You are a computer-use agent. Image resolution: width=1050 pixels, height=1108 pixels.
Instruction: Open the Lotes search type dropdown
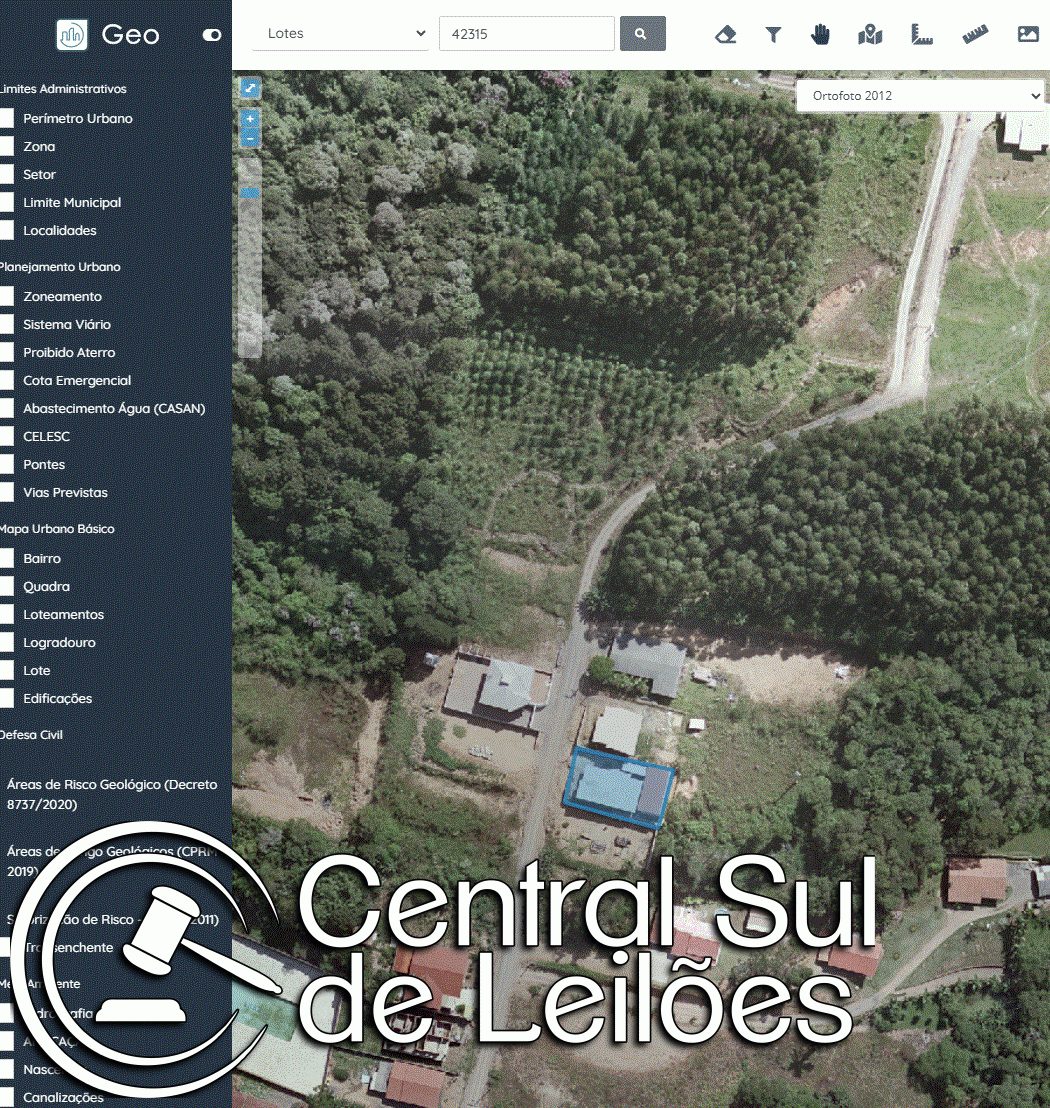(x=341, y=33)
